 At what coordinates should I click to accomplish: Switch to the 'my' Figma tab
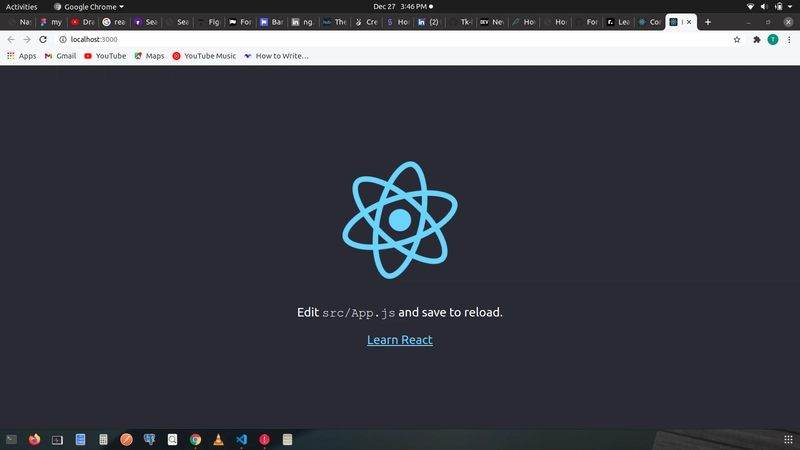pyautogui.click(x=51, y=22)
